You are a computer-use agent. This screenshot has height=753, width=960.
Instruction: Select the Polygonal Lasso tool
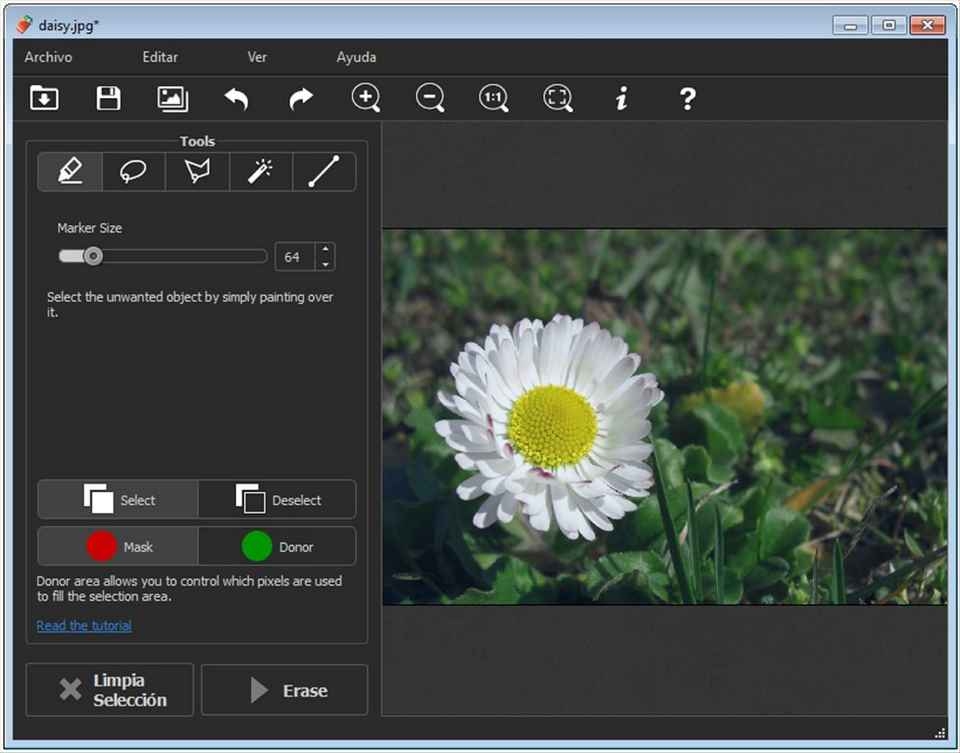[197, 172]
